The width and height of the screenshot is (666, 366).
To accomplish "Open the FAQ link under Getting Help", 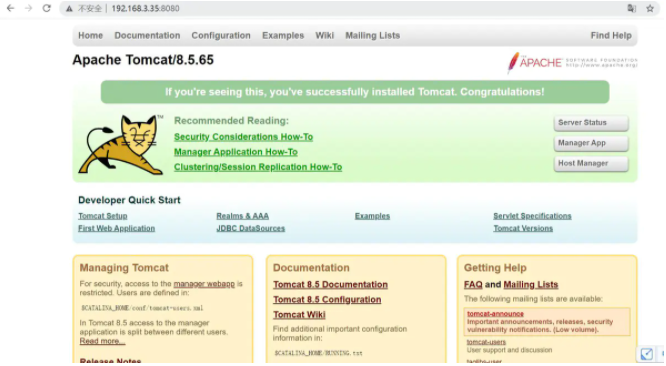I will click(x=473, y=284).
